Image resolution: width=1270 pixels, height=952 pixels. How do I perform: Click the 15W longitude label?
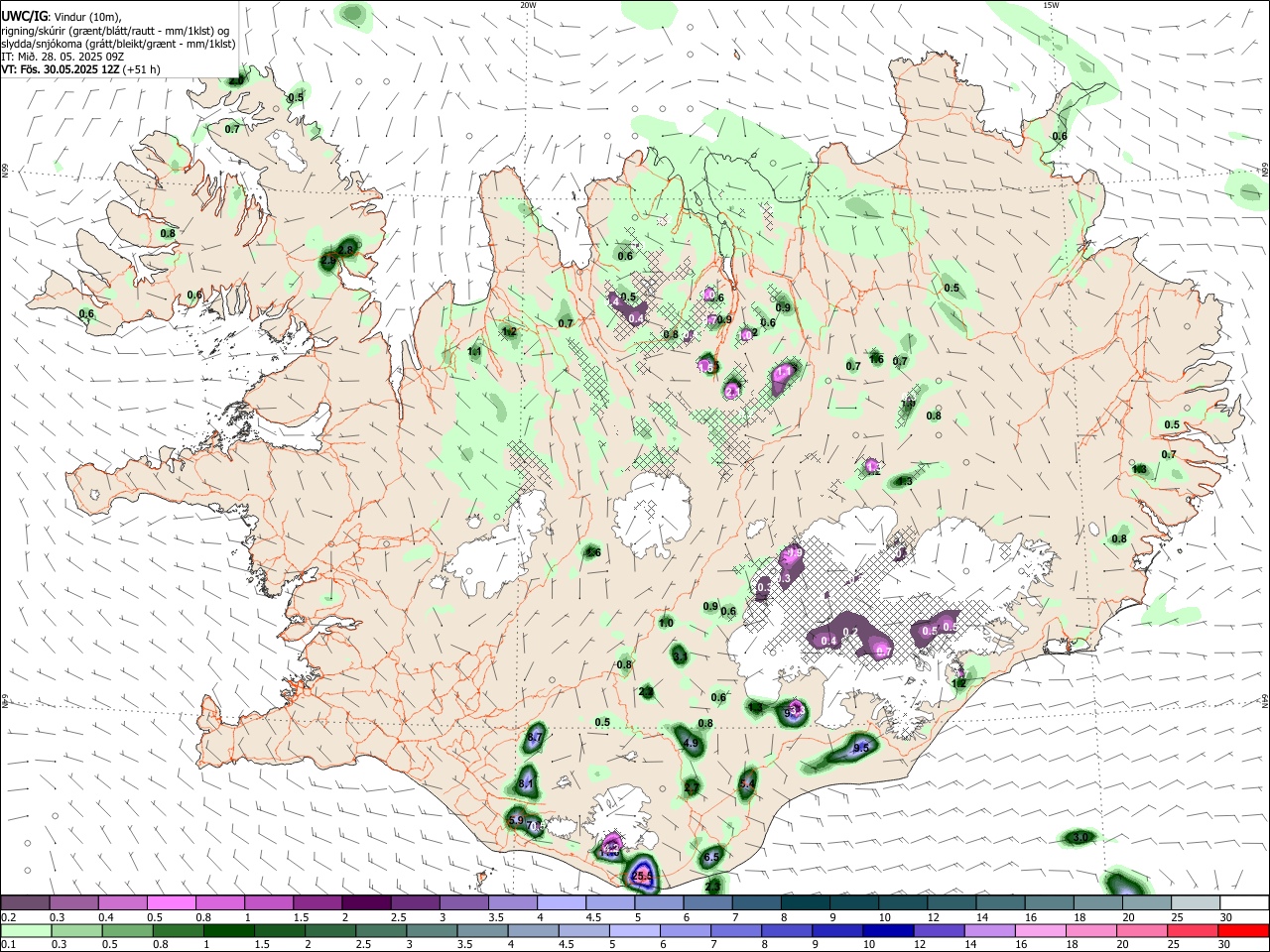click(x=1051, y=5)
